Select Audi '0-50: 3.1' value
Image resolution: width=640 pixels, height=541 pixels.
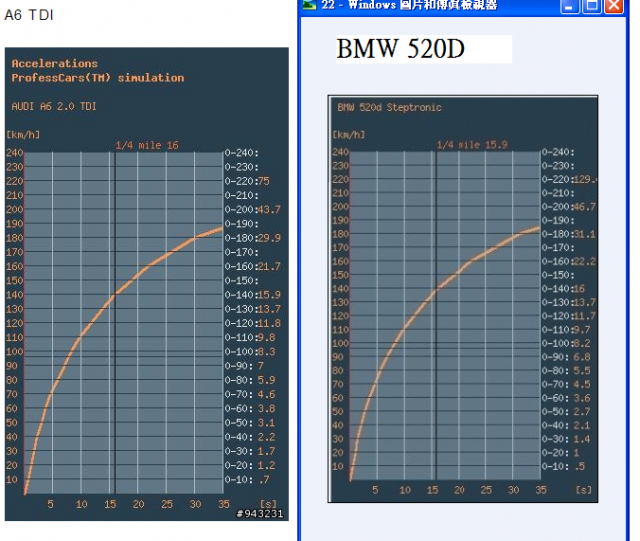pyautogui.click(x=250, y=423)
